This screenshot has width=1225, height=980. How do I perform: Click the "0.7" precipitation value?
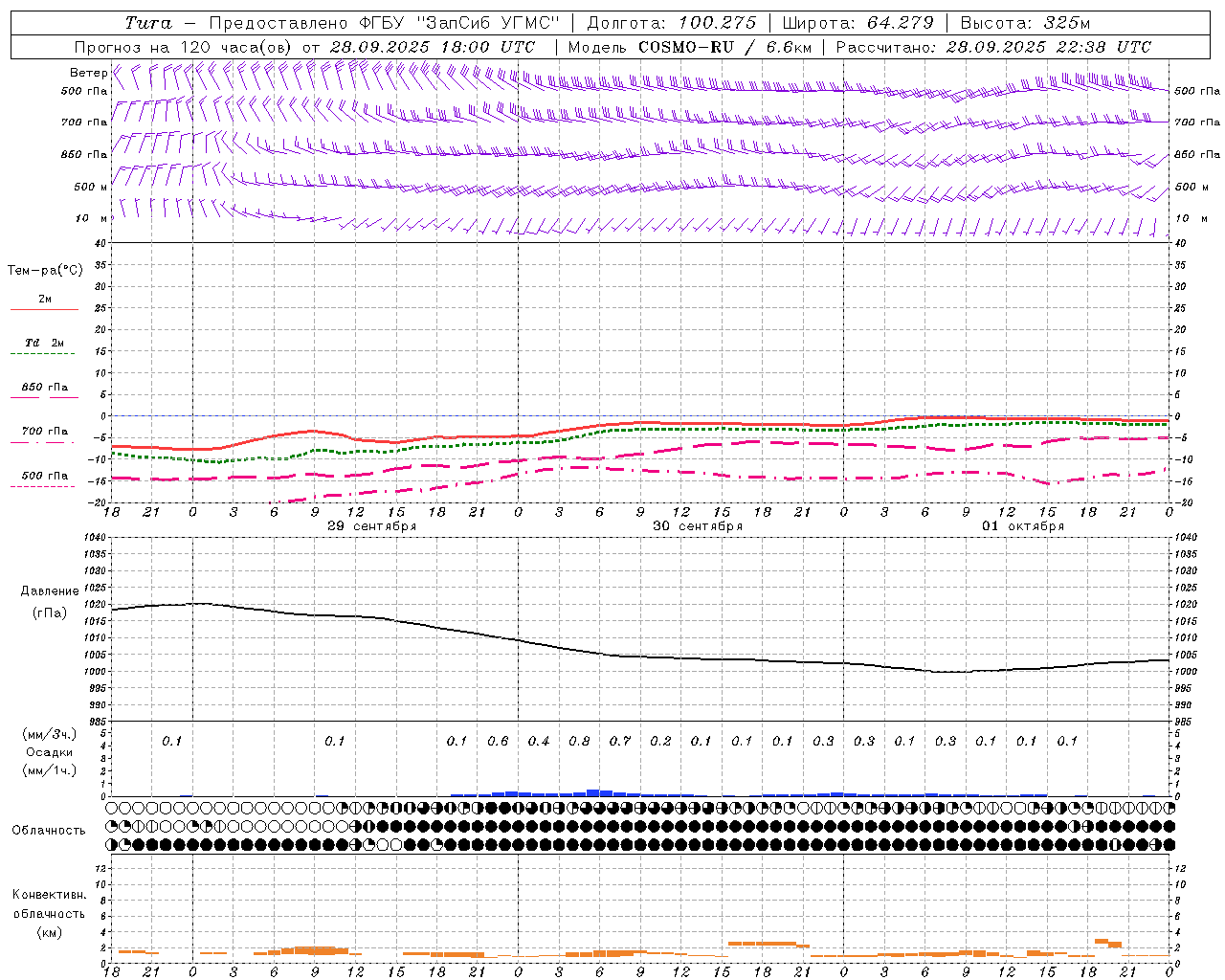(620, 741)
